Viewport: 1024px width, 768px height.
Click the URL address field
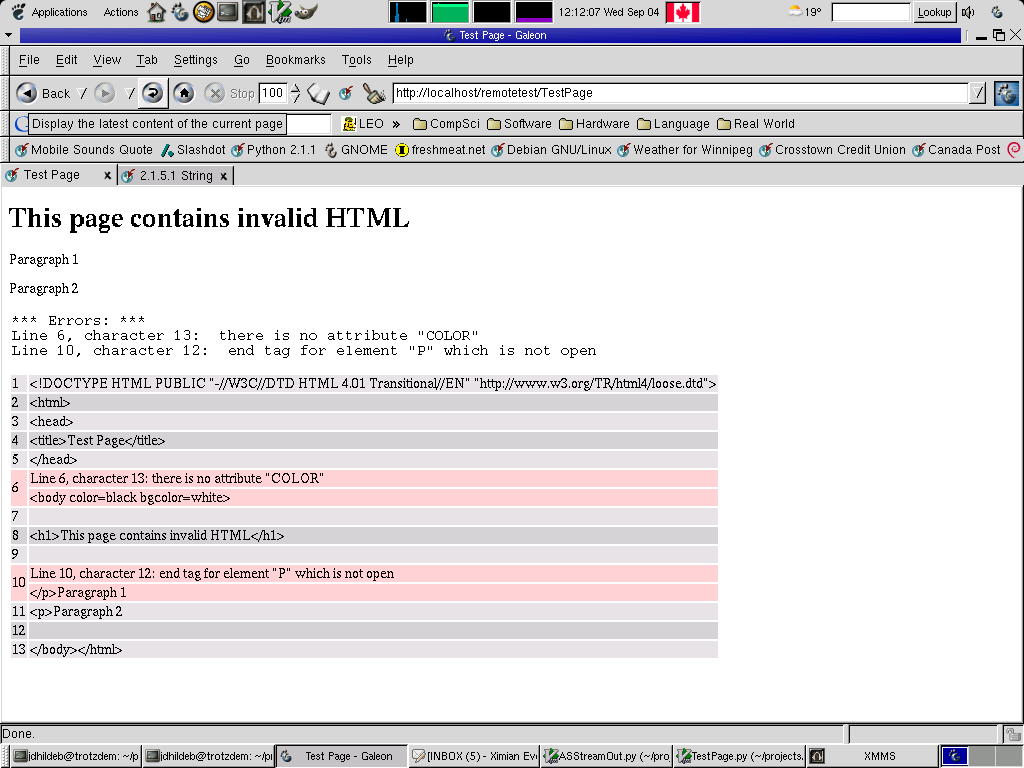click(680, 93)
